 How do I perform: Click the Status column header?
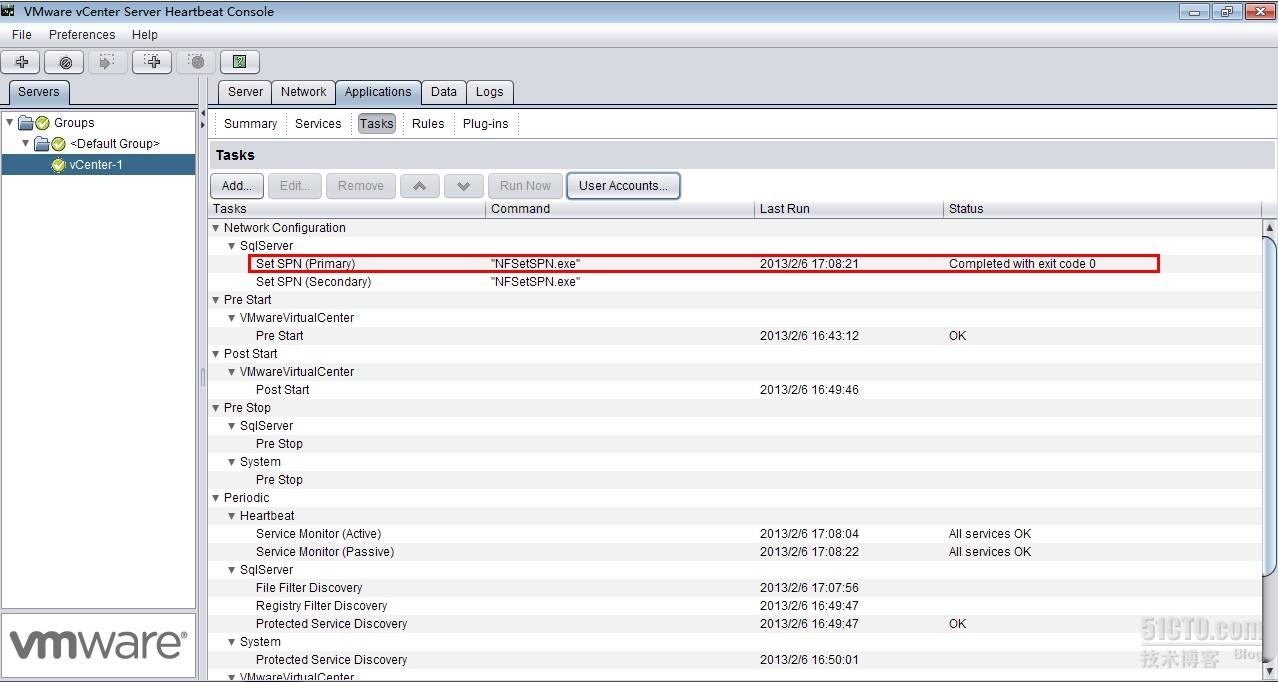[x=1103, y=209]
